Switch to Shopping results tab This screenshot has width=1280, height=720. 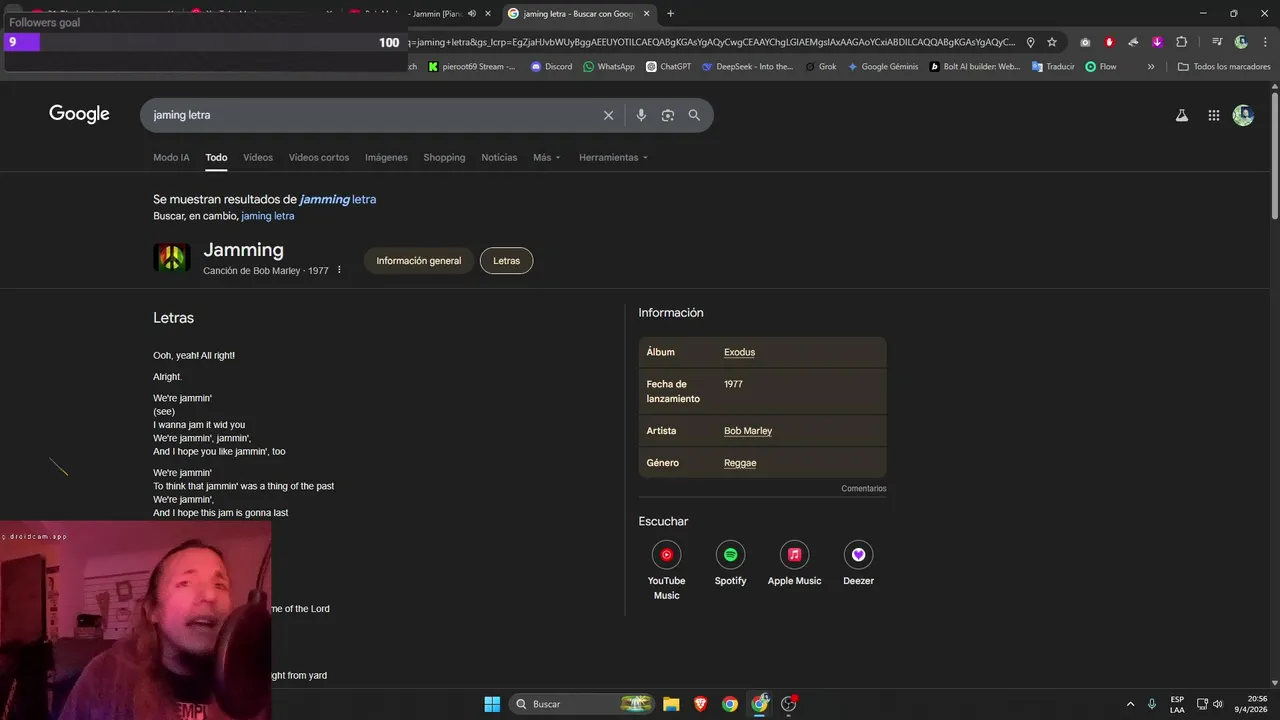pyautogui.click(x=444, y=157)
